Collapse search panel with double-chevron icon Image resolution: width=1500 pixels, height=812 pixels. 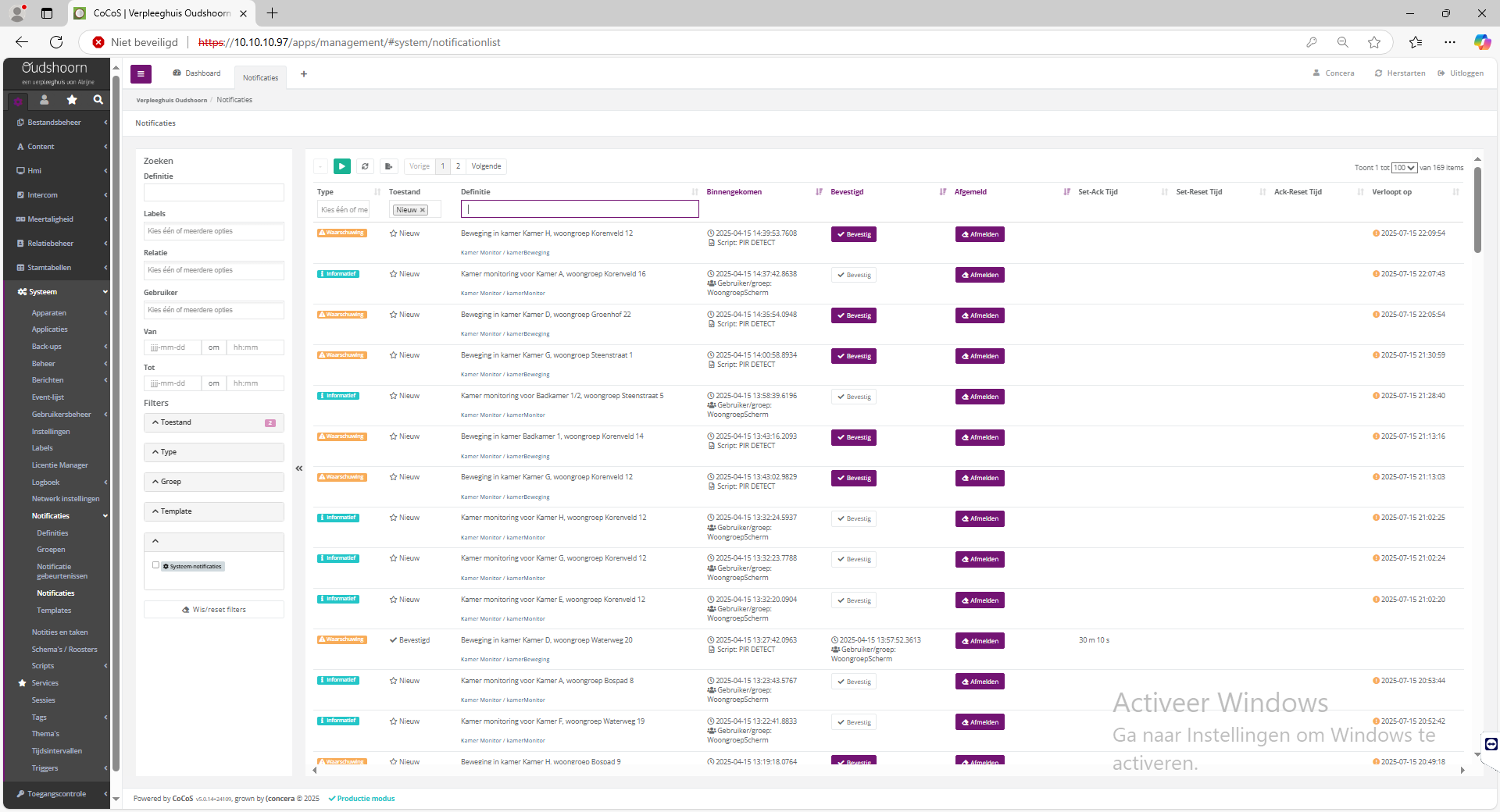point(298,468)
